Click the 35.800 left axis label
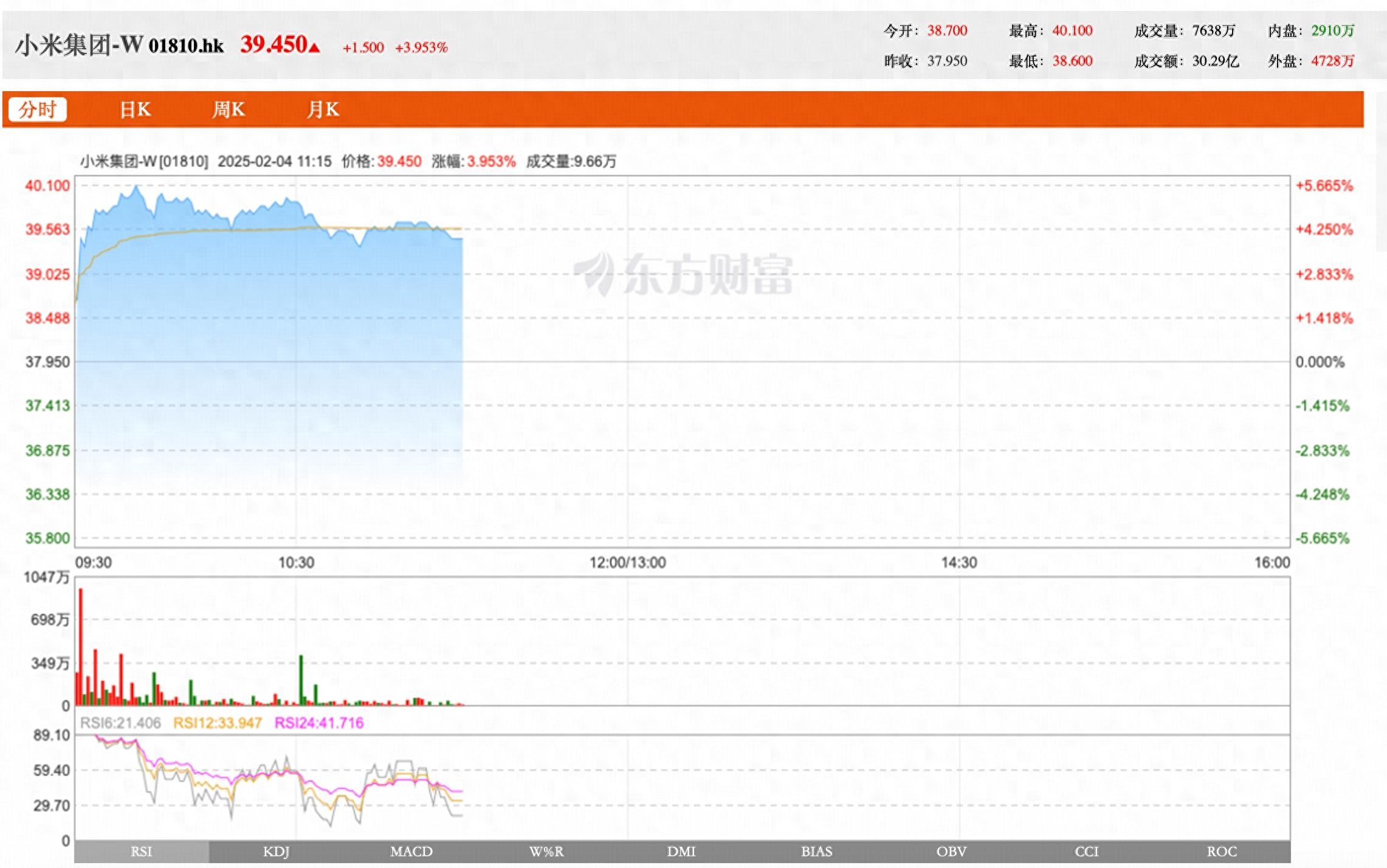Image resolution: width=1387 pixels, height=868 pixels. tap(47, 539)
